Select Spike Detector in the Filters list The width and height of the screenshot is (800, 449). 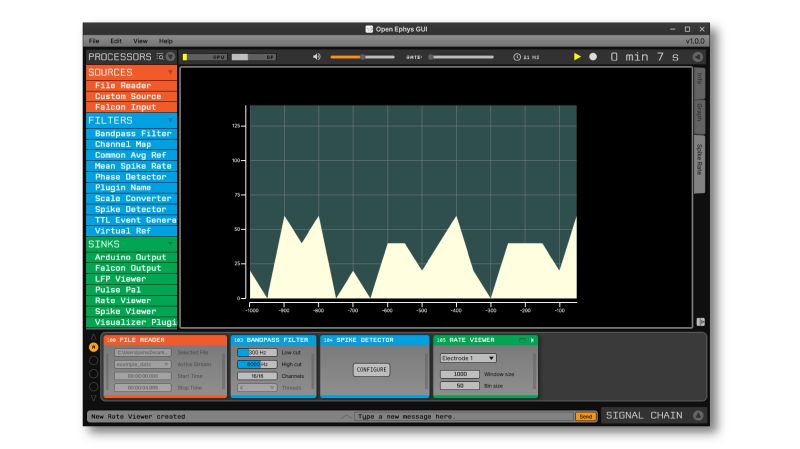pyautogui.click(x=132, y=209)
